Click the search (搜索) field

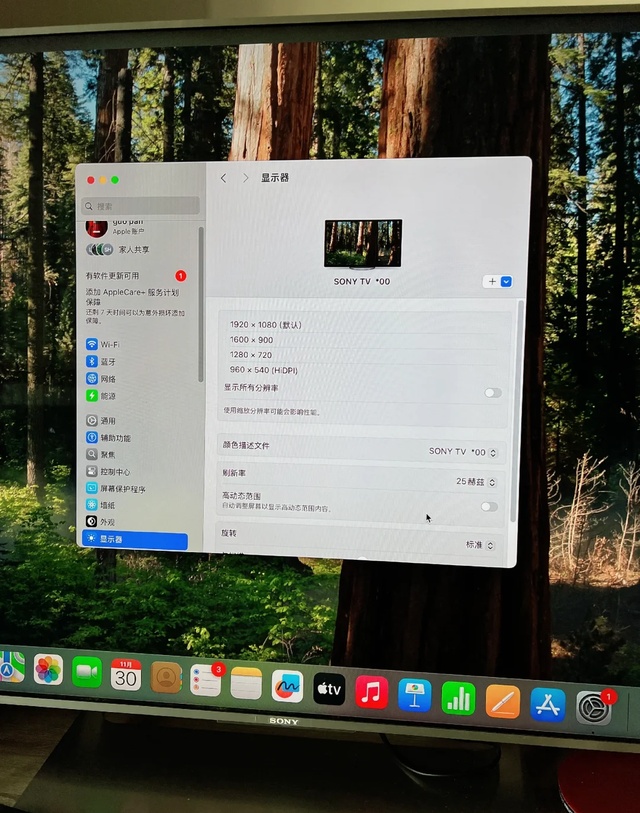click(x=140, y=206)
